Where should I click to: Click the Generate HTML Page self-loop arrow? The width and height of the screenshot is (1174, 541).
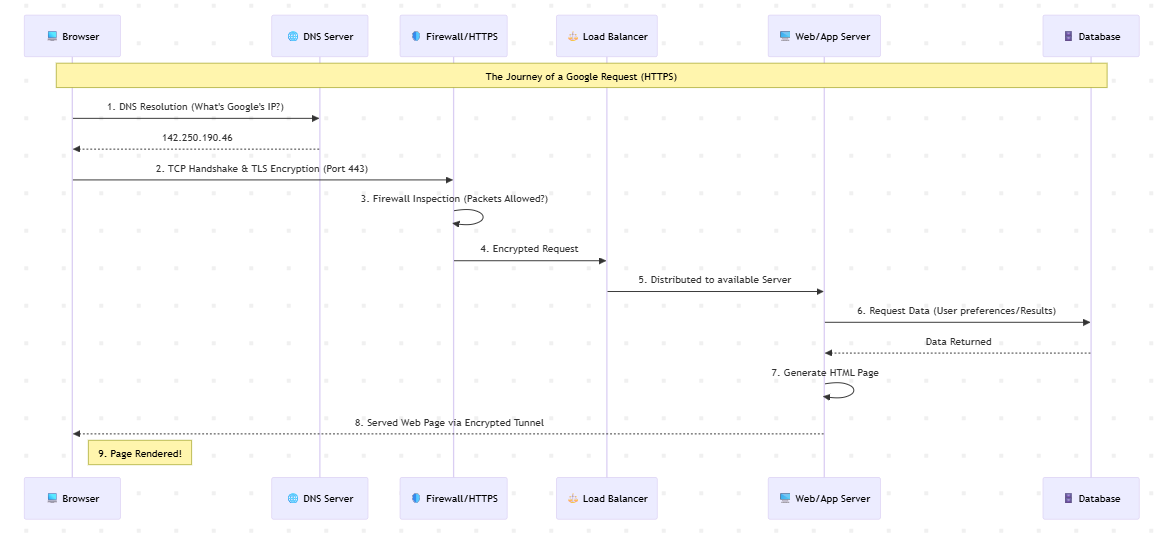[839, 390]
